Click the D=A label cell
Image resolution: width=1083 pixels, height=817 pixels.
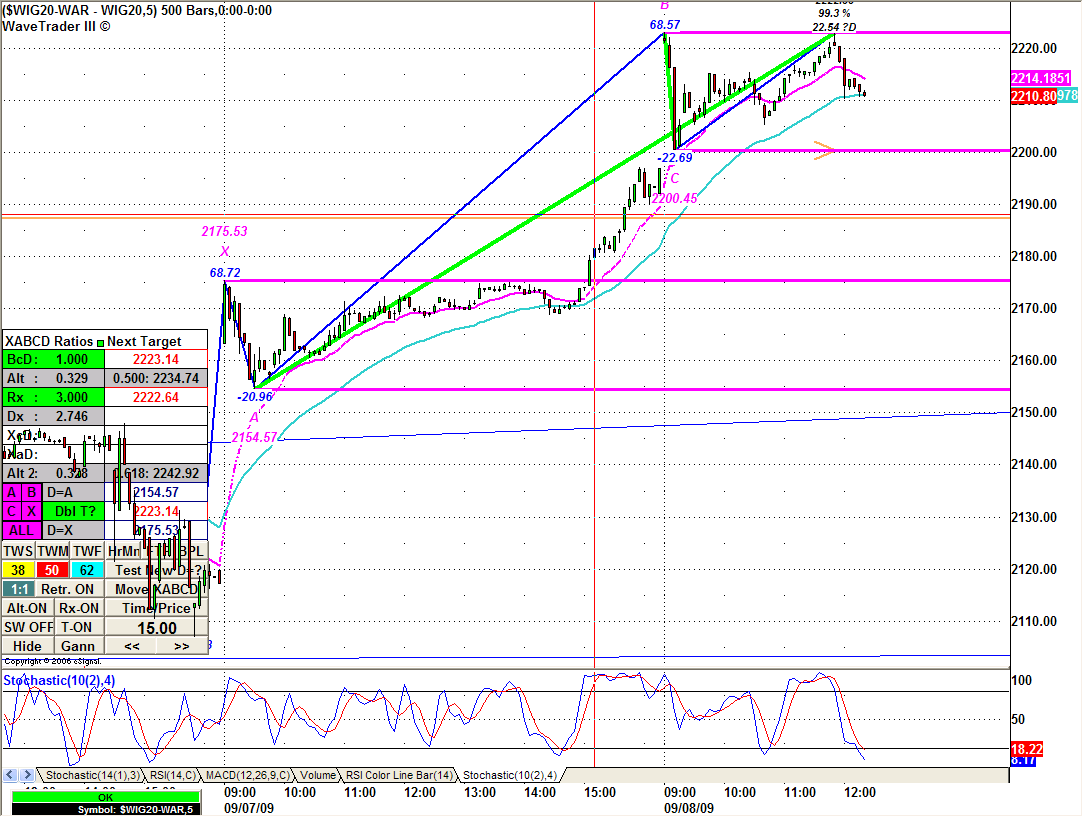73,492
